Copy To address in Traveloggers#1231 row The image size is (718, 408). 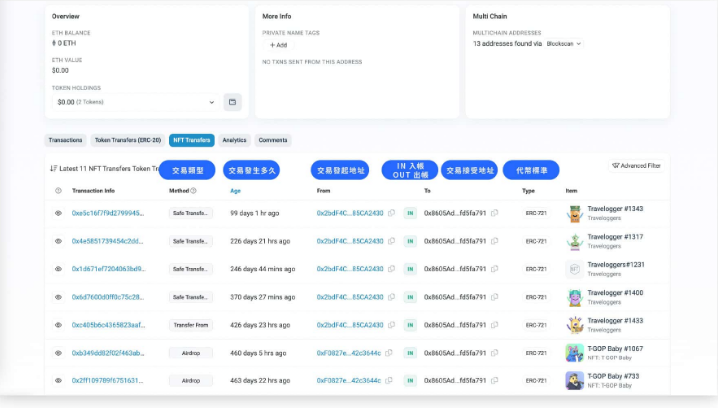(x=495, y=269)
